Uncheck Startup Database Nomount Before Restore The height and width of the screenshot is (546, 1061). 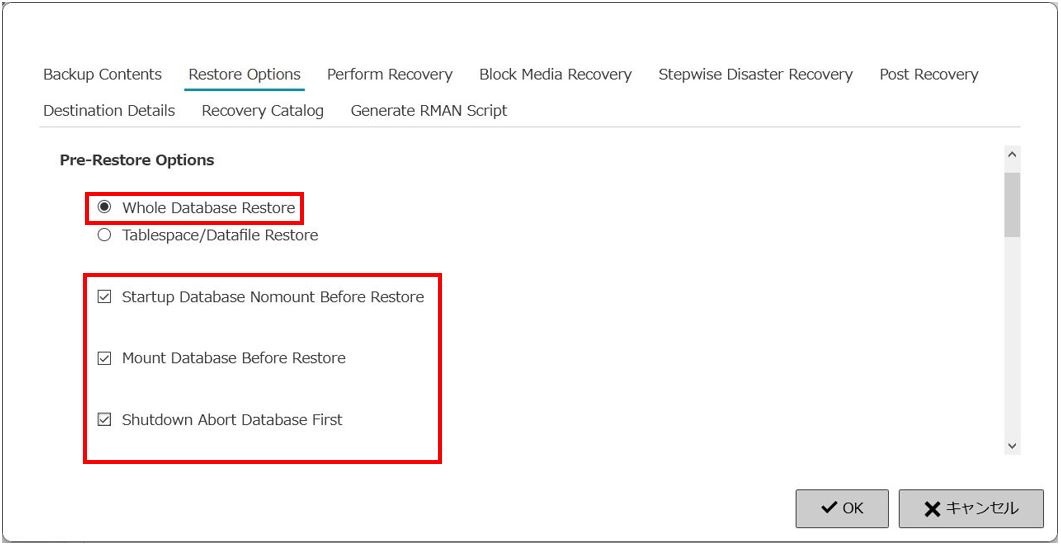(x=104, y=297)
